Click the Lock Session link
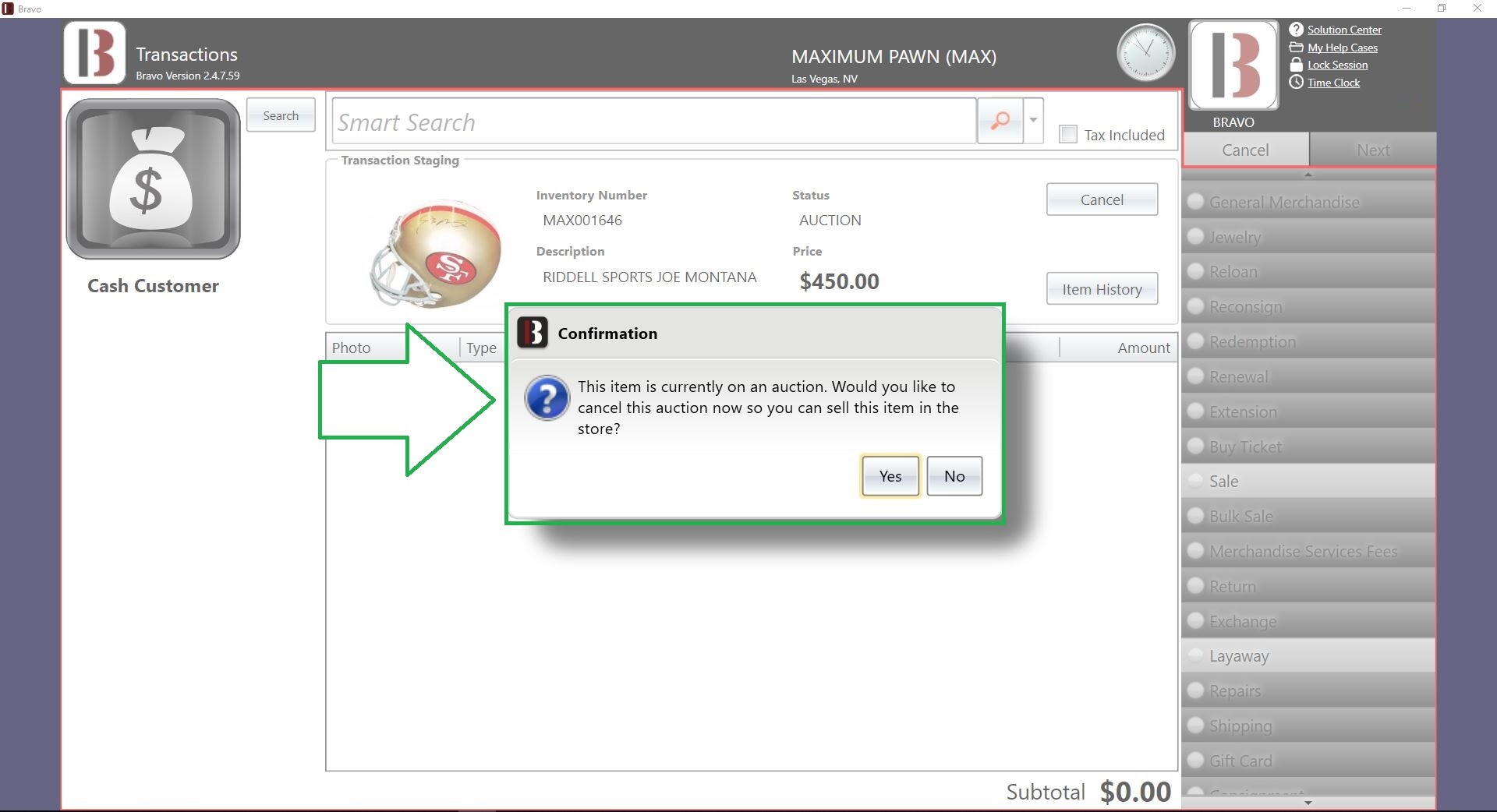This screenshot has height=812, width=1497. click(1337, 65)
